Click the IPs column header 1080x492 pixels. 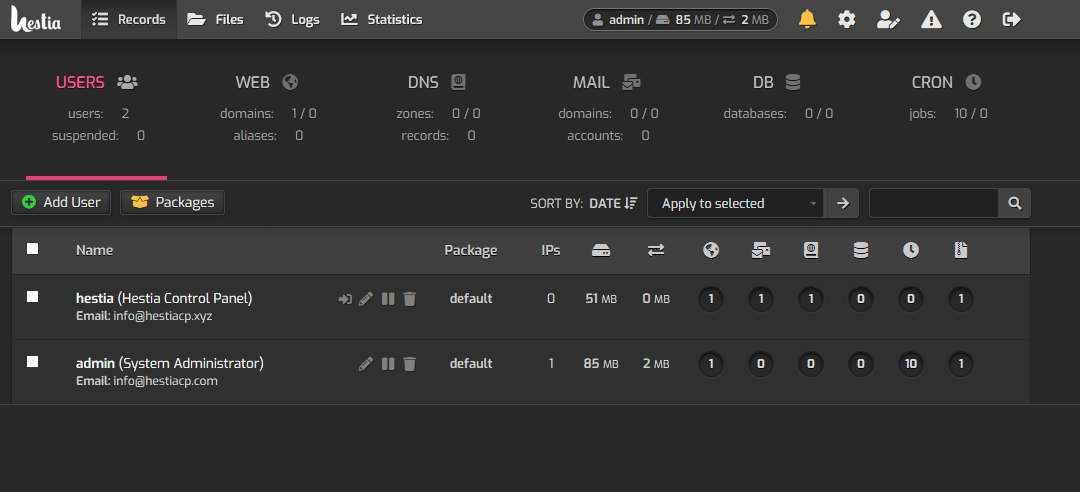550,250
